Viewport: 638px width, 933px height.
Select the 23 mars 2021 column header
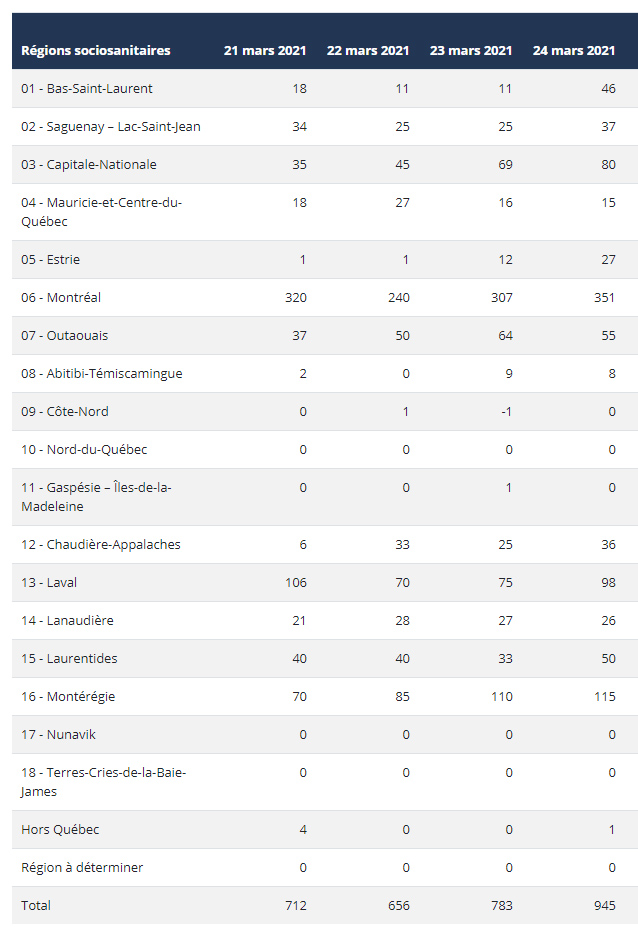[471, 51]
